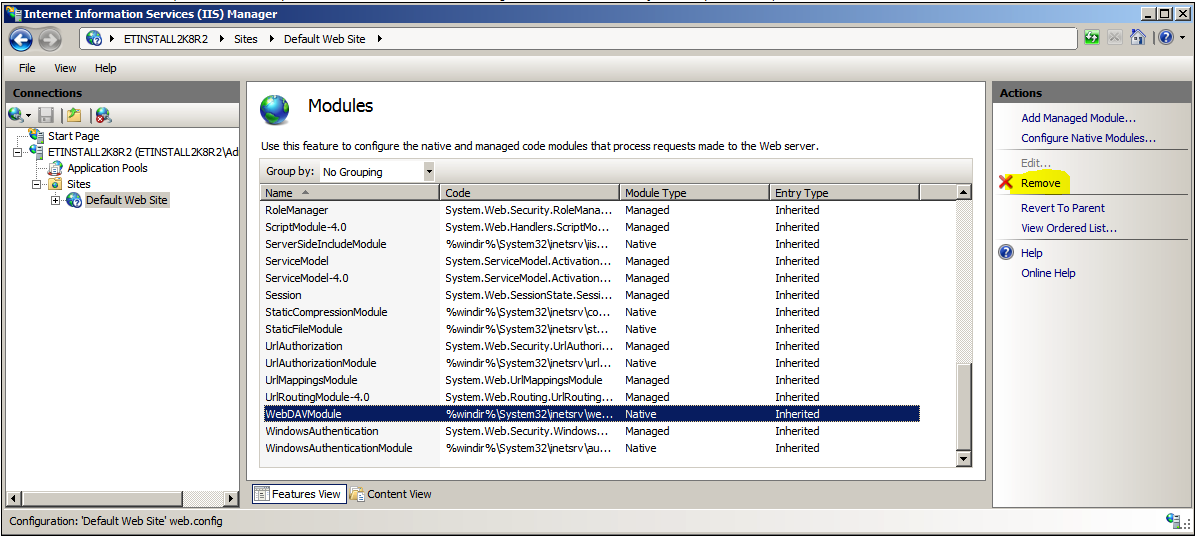1197x538 pixels.
Task: Switch to the Content View tab
Action: [x=391, y=494]
